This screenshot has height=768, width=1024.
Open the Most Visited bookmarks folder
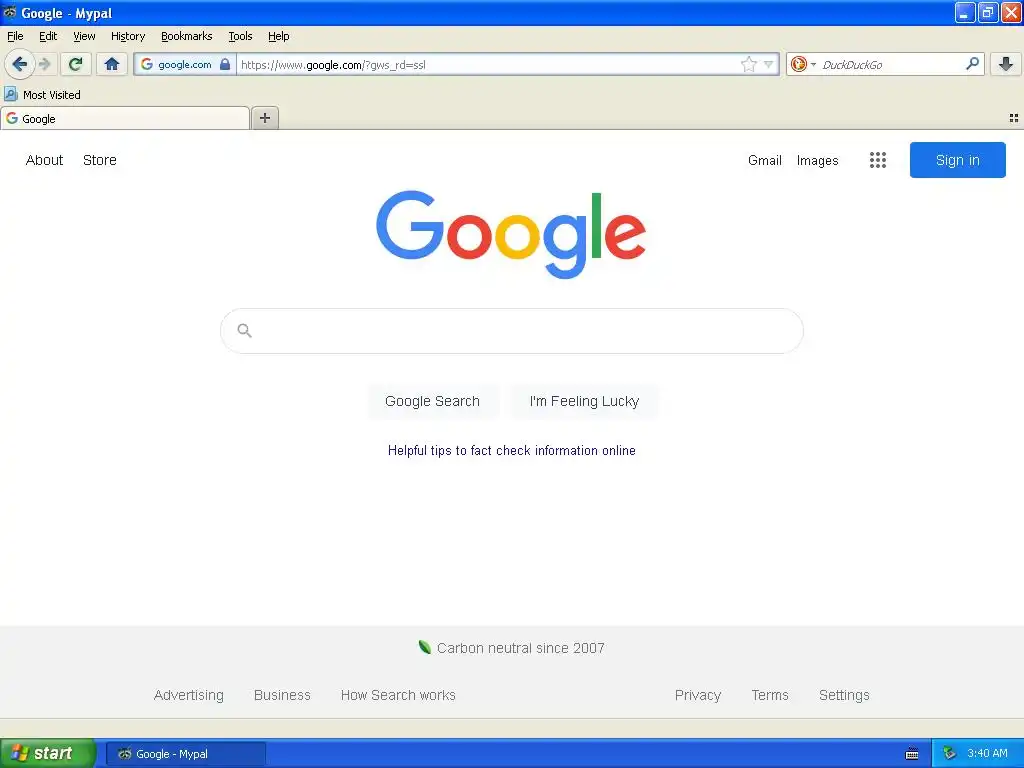(43, 95)
